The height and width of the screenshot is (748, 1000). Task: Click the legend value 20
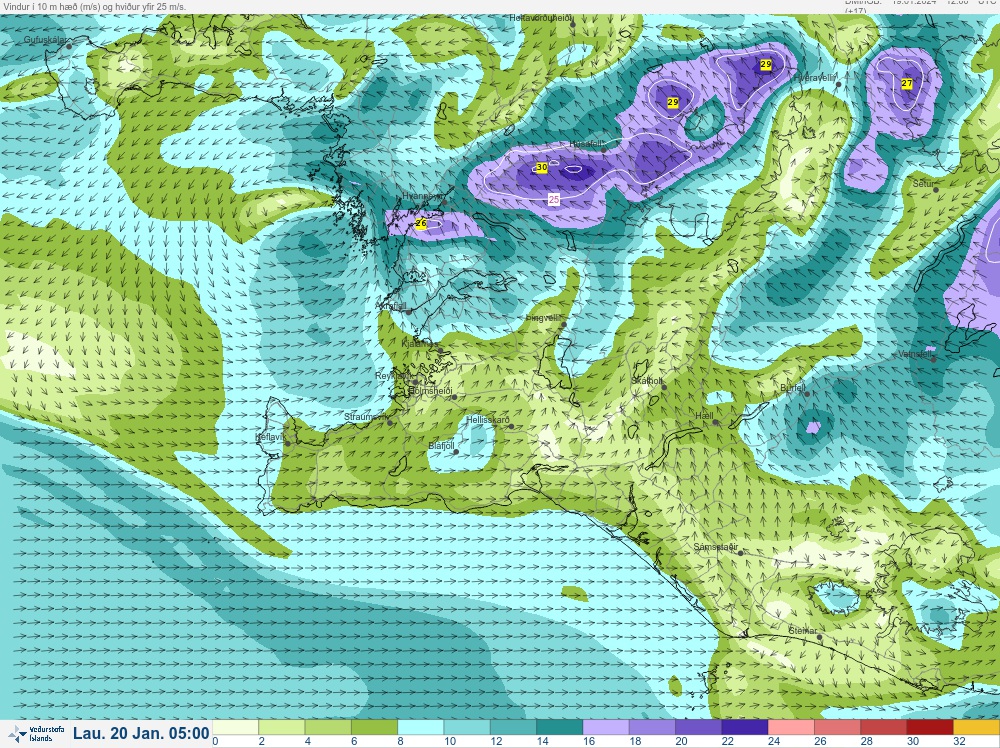(682, 742)
